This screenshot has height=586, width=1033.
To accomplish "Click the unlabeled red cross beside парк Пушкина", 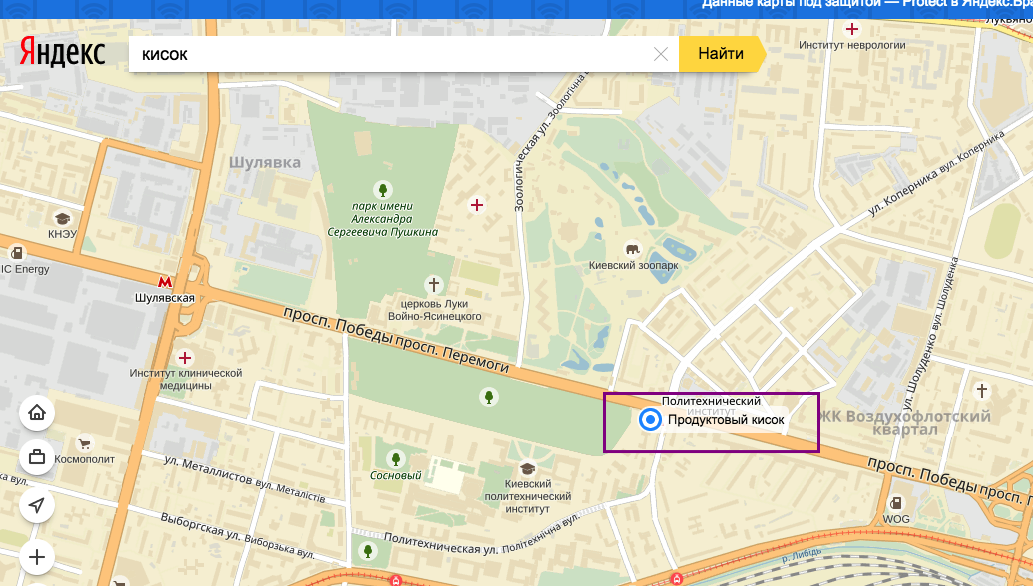I will pyautogui.click(x=476, y=206).
